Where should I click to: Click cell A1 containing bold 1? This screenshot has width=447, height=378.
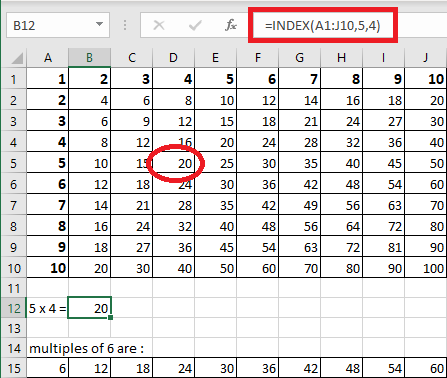(48, 79)
